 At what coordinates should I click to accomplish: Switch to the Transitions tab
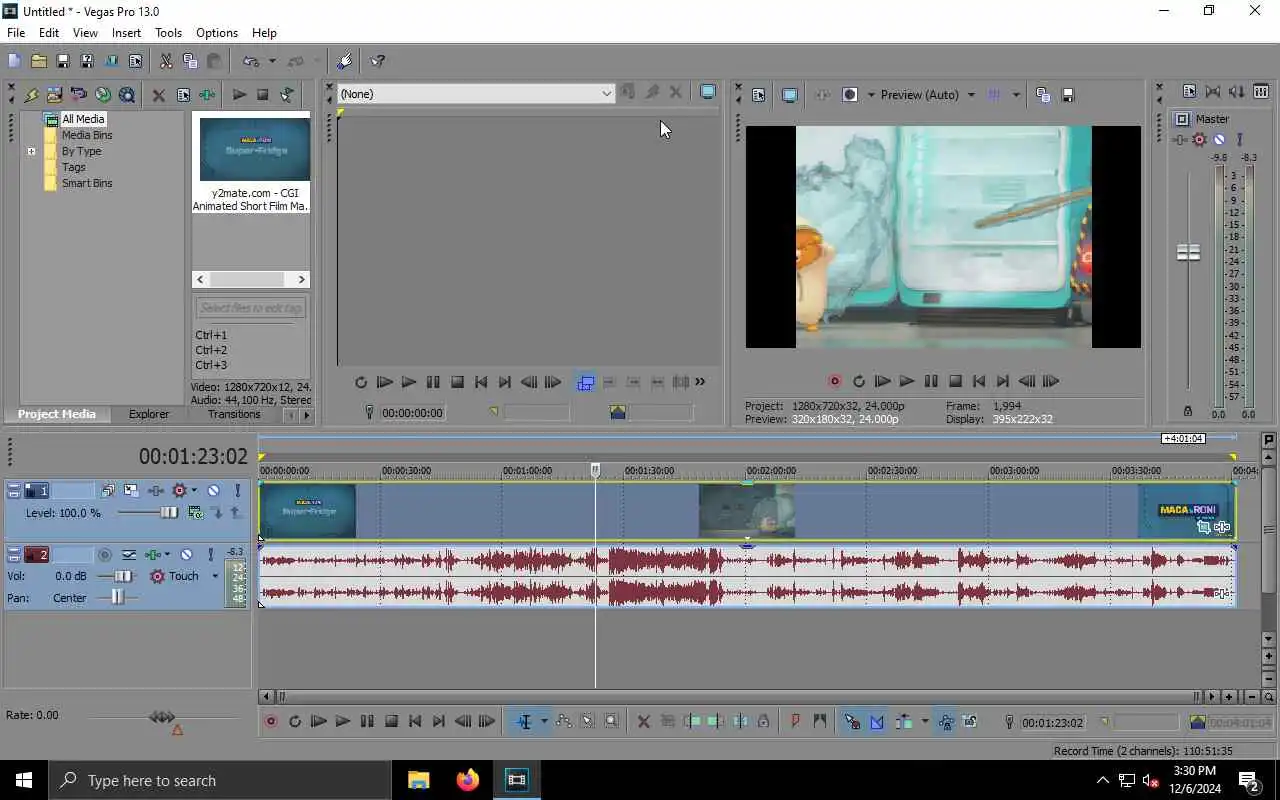pyautogui.click(x=234, y=414)
